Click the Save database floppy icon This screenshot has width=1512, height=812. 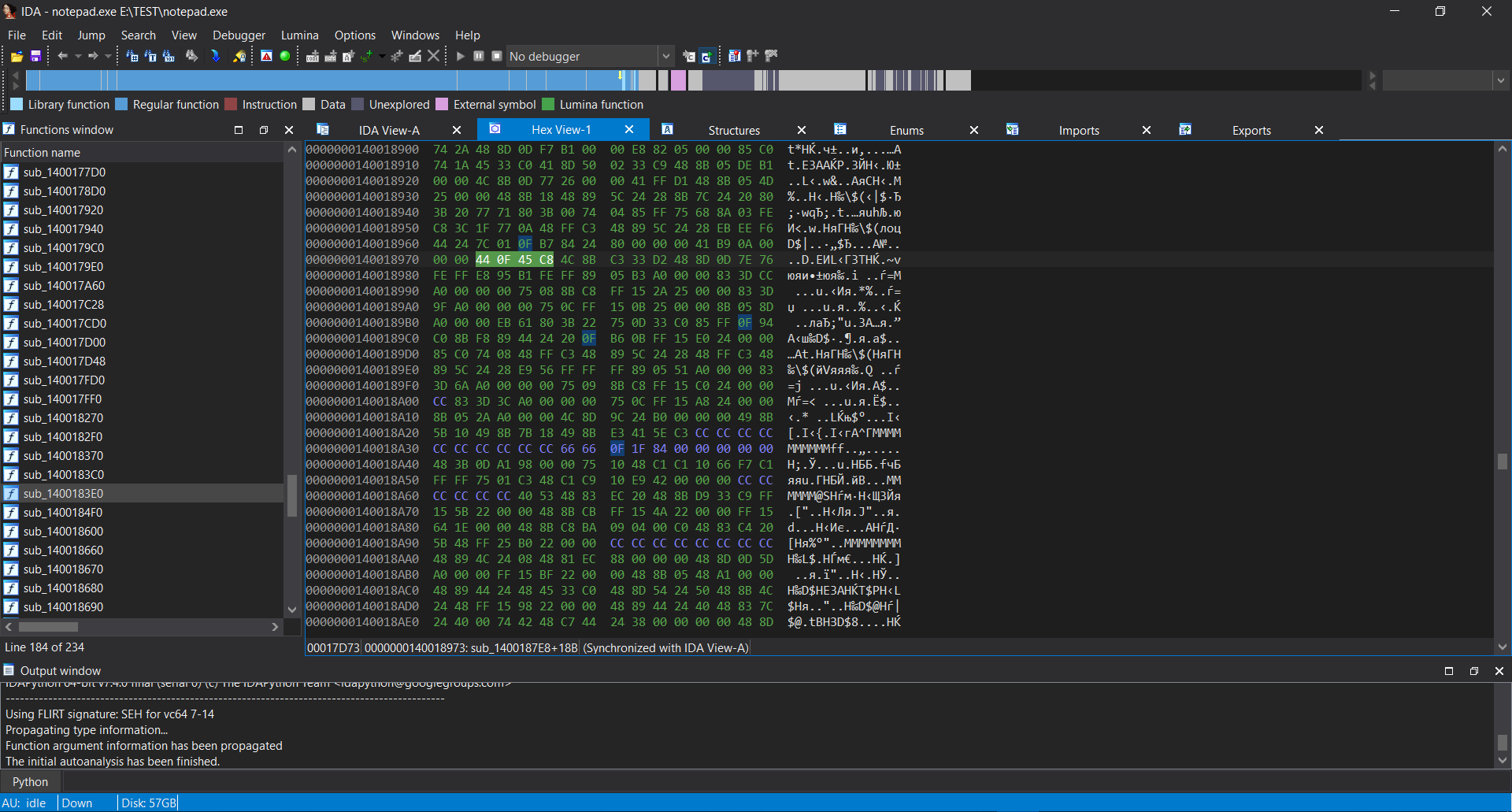click(35, 57)
